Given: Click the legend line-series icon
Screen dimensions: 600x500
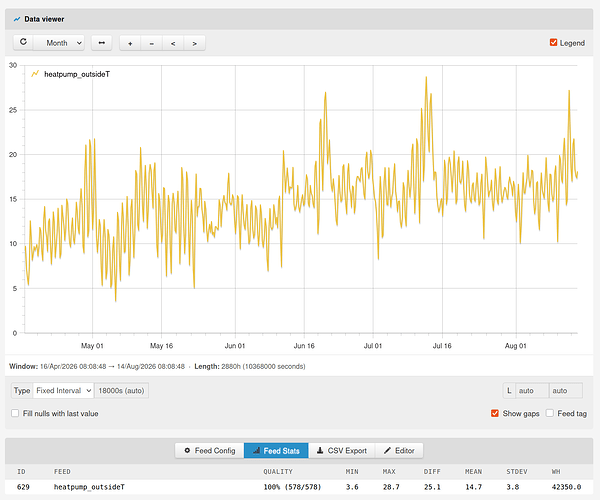Looking at the screenshot, I should tap(35, 73).
